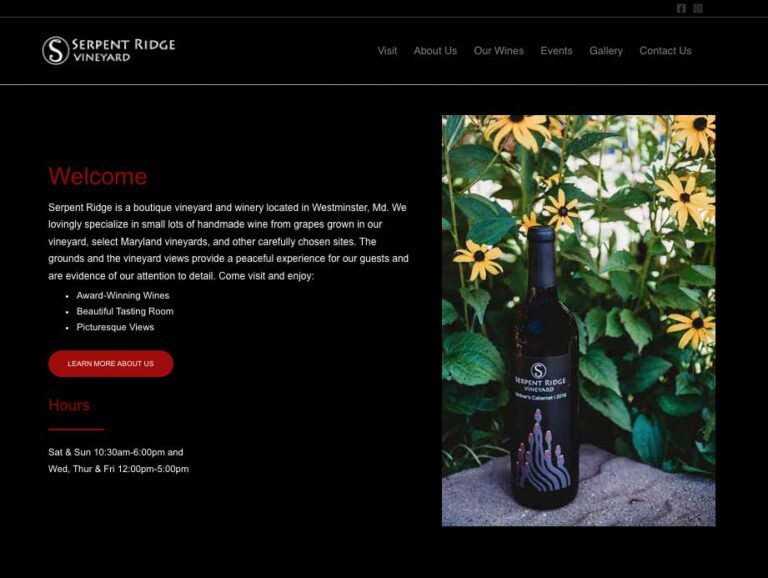Screen dimensions: 768x578
Task: Click the Serpent Ridge Vineyard logo
Action: (108, 50)
